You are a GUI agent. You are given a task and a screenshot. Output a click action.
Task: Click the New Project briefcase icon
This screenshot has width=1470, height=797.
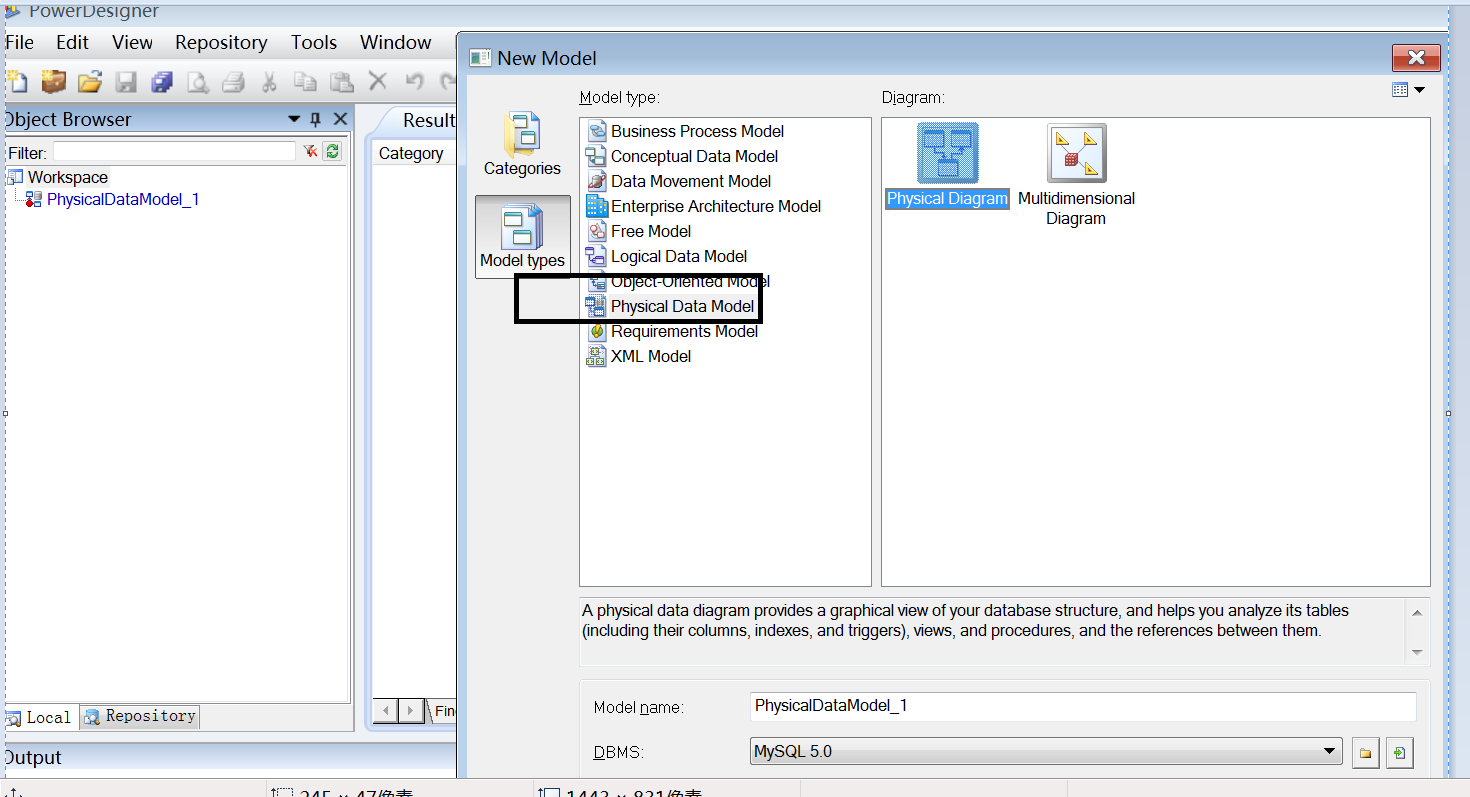click(53, 81)
